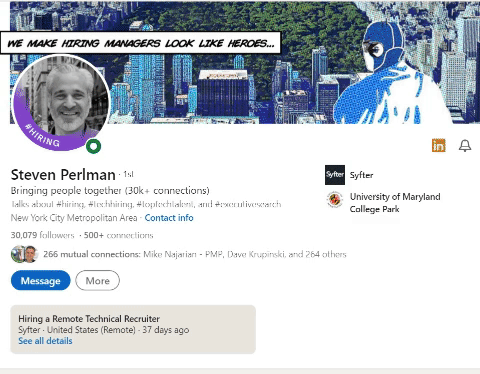Click the name Steven Perlman
Image resolution: width=480 pixels, height=374 pixels.
[63, 175]
